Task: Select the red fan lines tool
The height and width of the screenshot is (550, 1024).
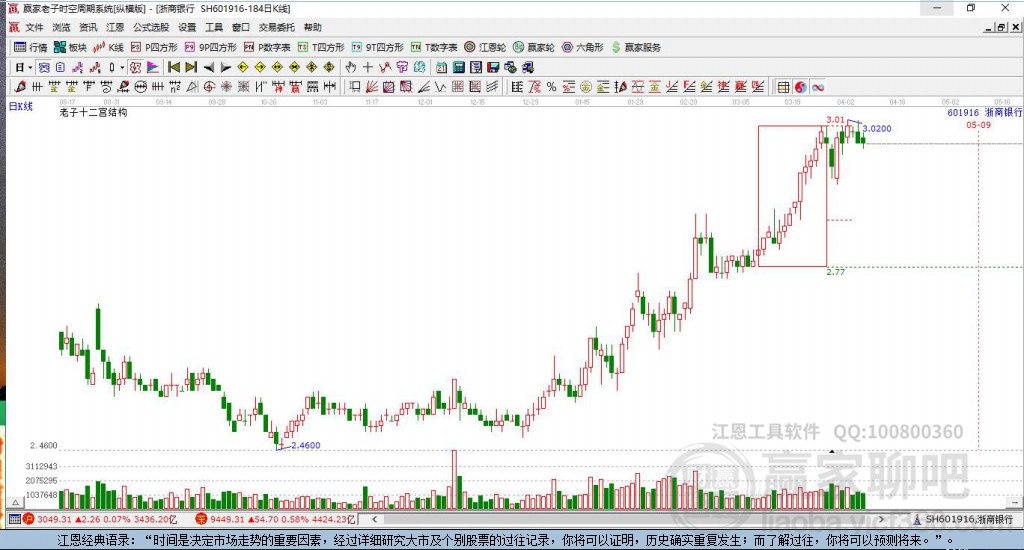Action: [372, 87]
